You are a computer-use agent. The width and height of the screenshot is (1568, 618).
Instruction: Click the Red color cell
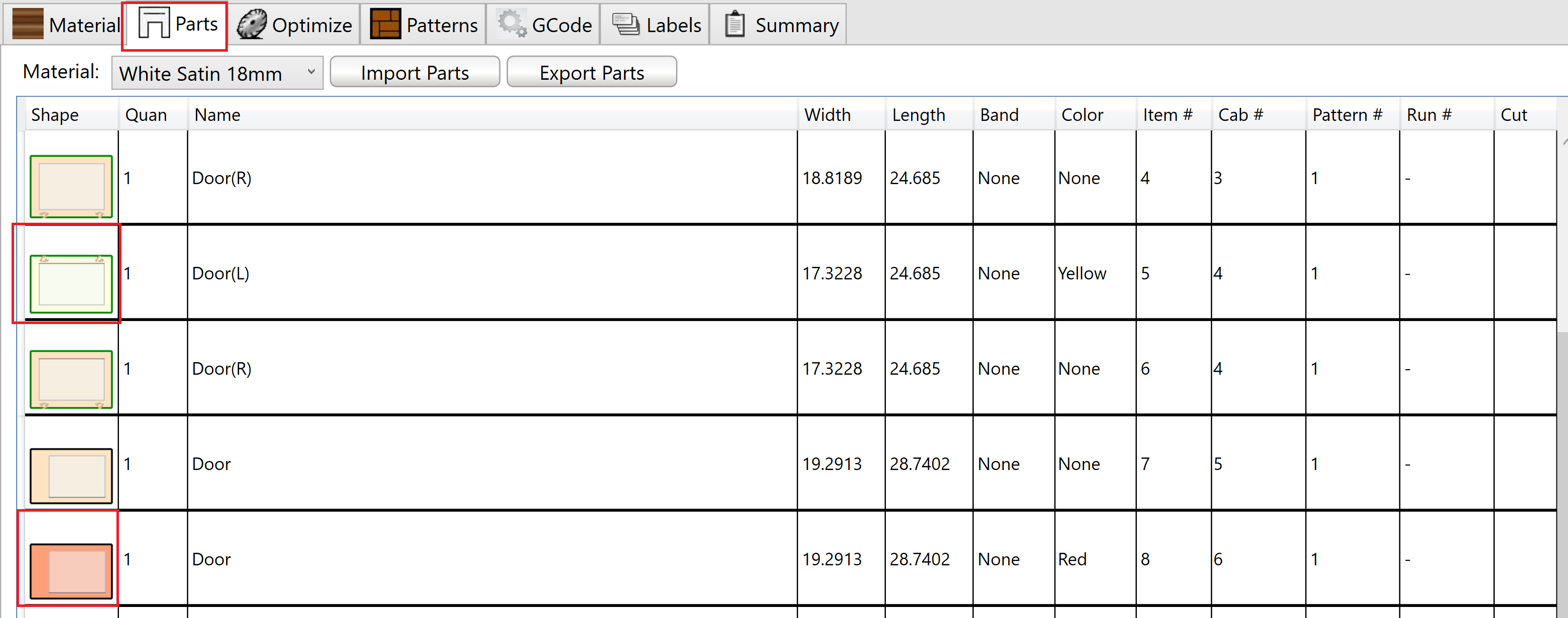pyautogui.click(x=1072, y=559)
